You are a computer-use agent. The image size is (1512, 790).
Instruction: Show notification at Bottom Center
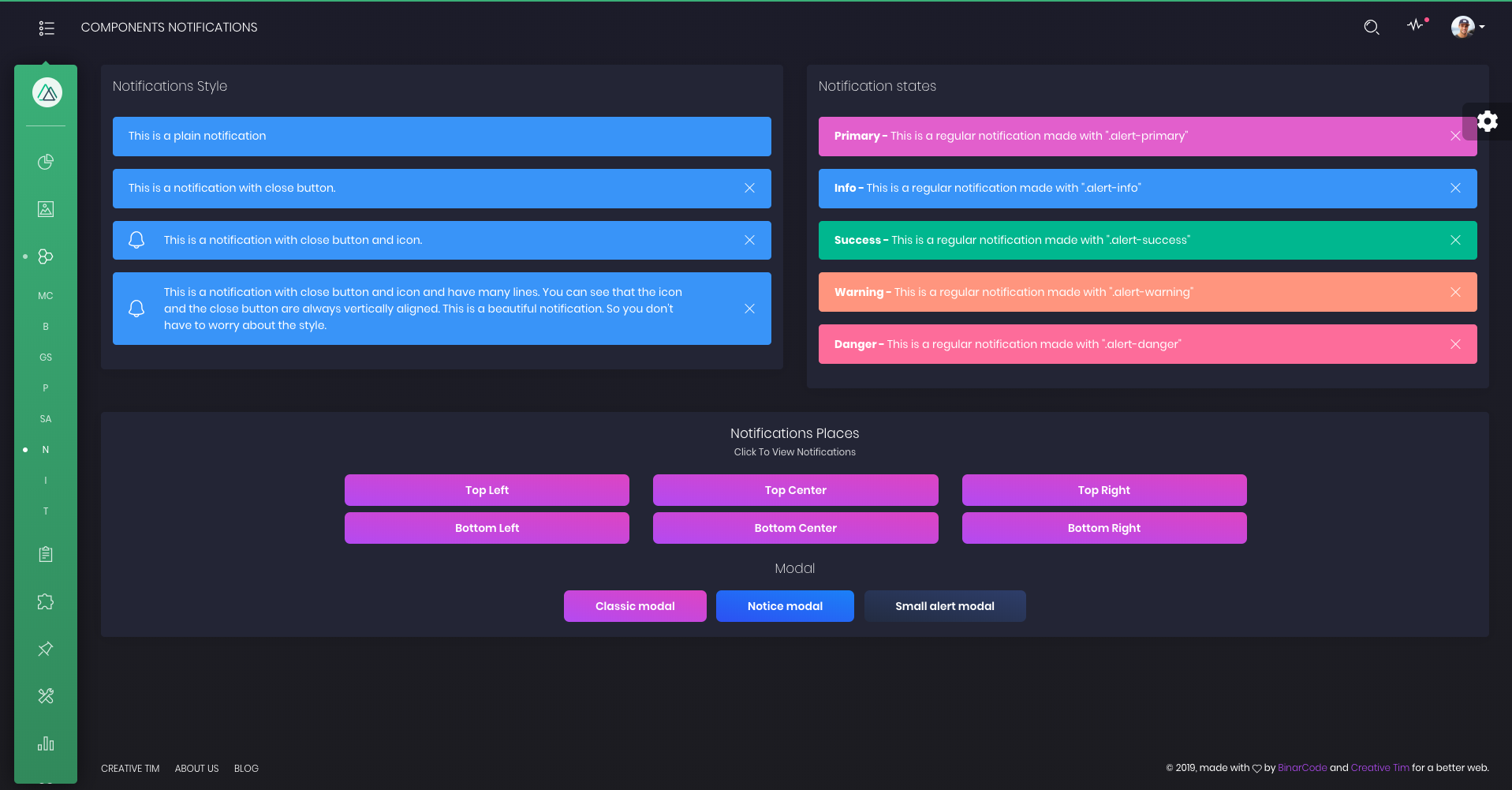(x=795, y=528)
